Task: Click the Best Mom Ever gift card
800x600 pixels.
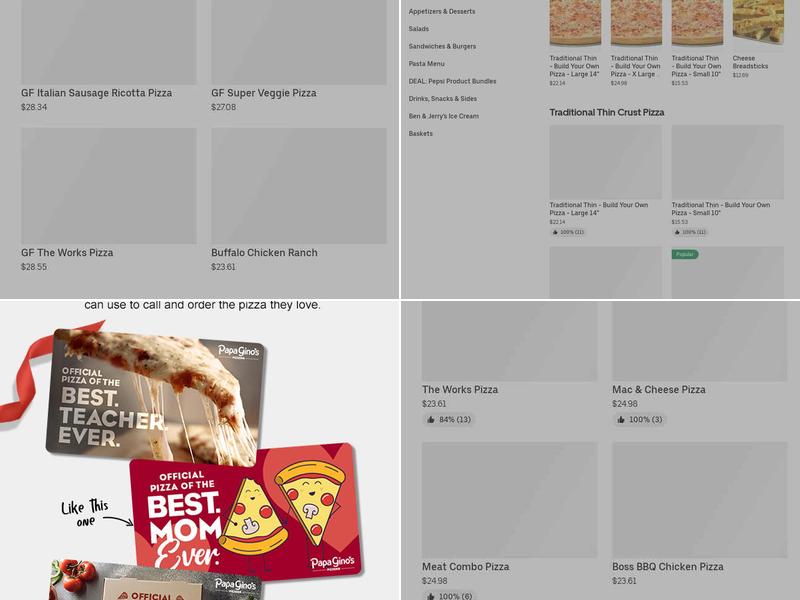Action: coord(246,512)
